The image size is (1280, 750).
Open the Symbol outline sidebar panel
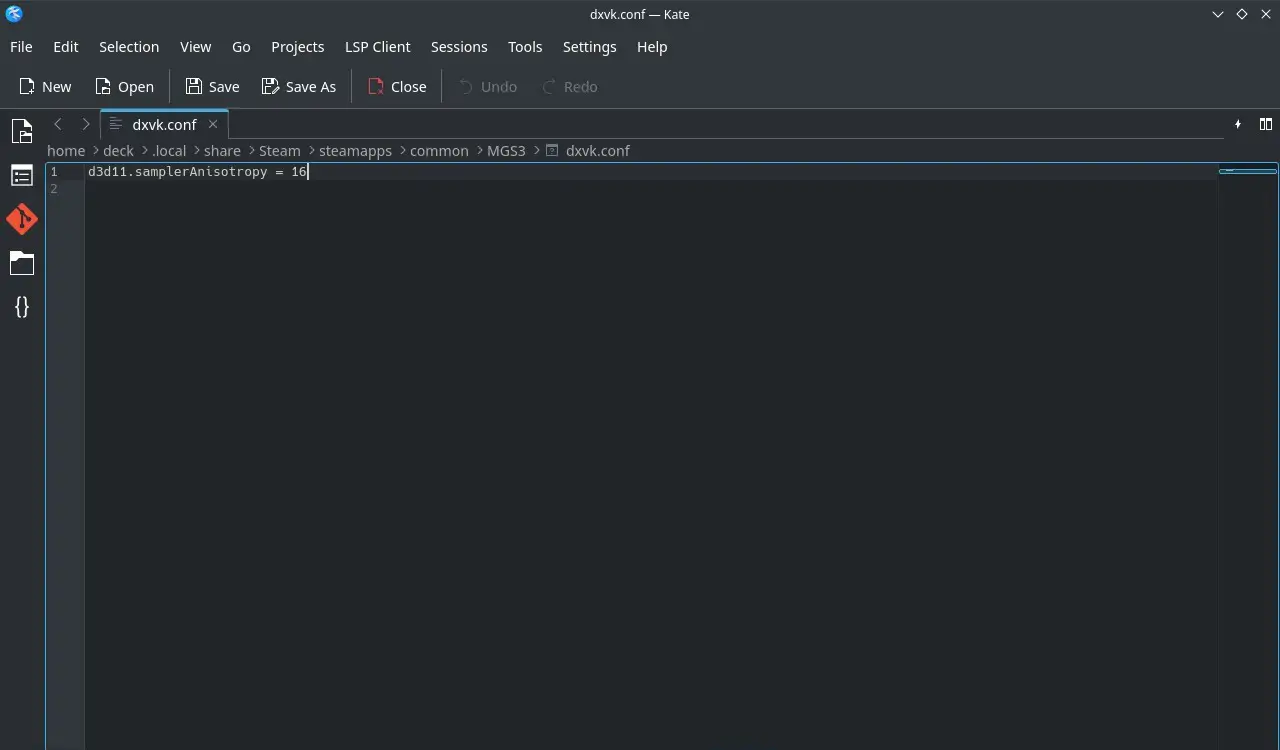[22, 176]
